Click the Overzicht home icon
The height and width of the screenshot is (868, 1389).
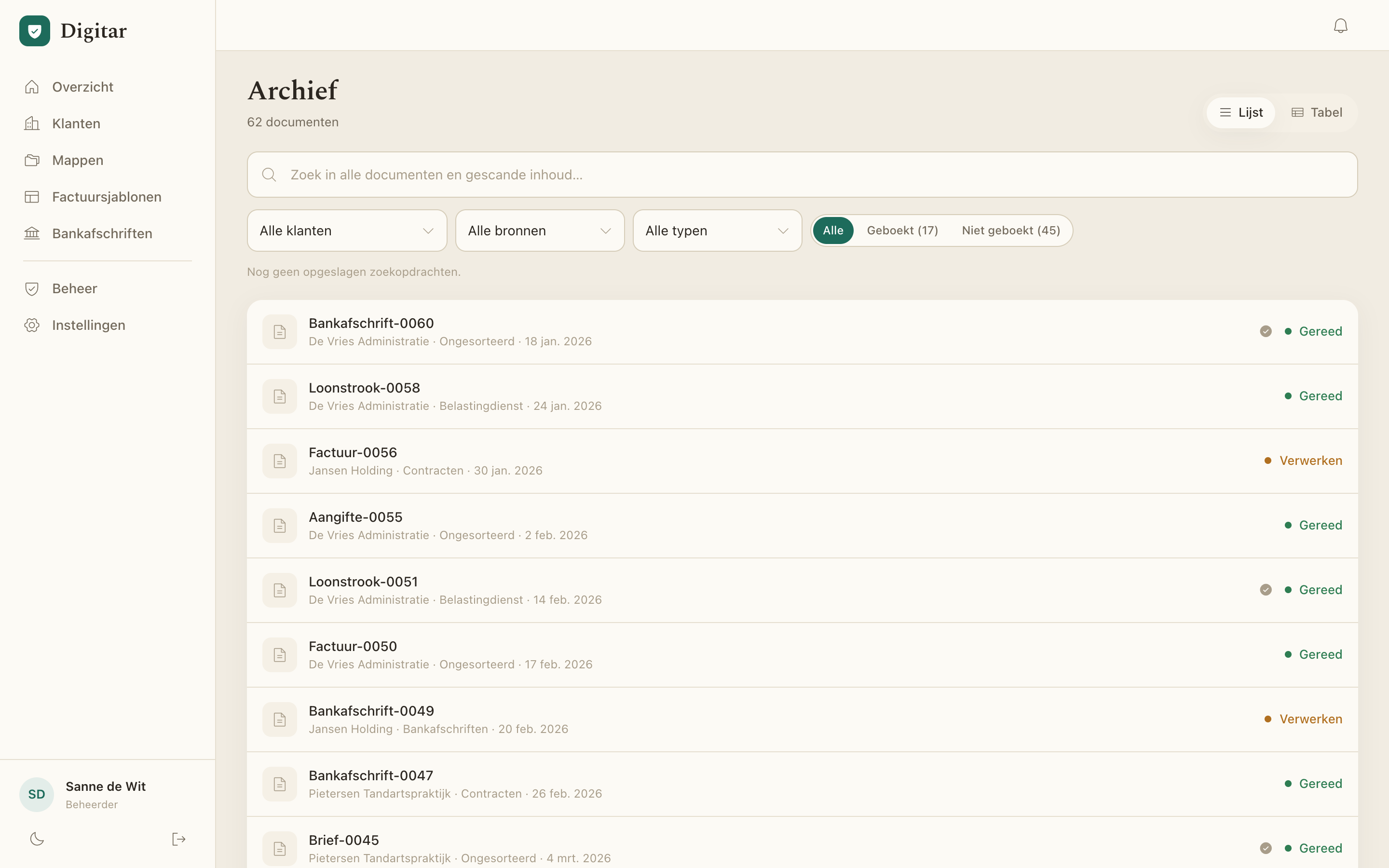[x=32, y=87]
